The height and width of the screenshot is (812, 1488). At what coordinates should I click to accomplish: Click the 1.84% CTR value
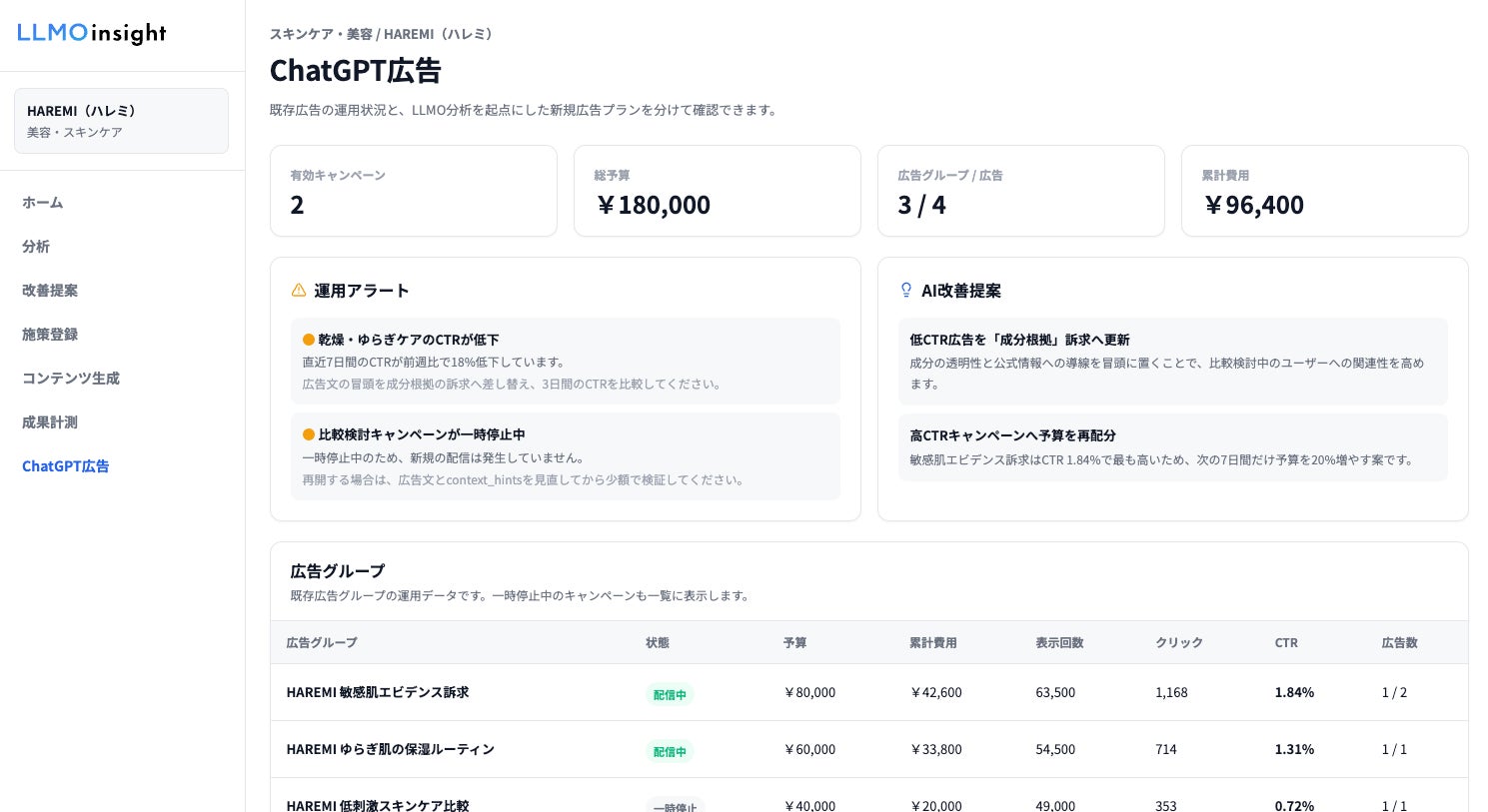[1294, 692]
